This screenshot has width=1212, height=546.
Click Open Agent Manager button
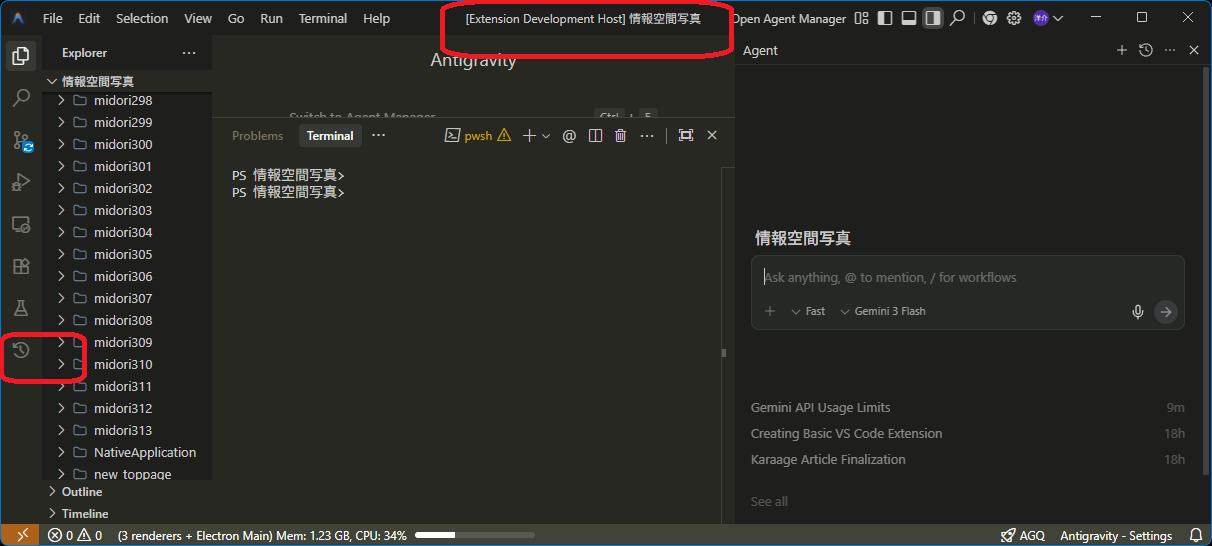[789, 18]
